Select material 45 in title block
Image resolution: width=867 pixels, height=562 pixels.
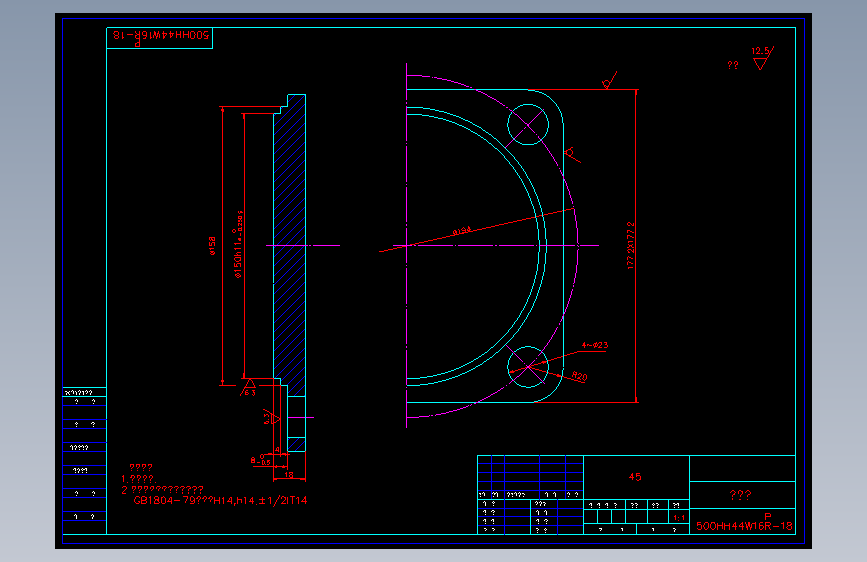pyautogui.click(x=635, y=477)
